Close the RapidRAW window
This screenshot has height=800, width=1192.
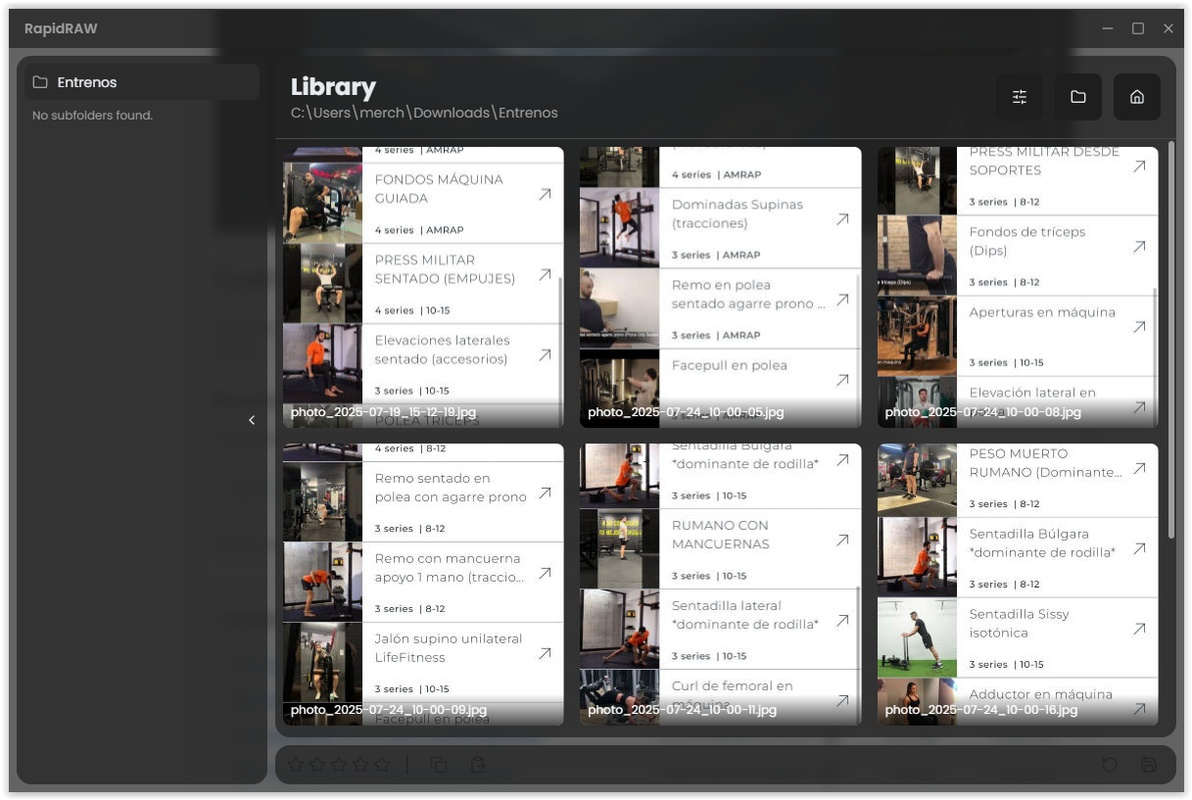[x=1168, y=28]
